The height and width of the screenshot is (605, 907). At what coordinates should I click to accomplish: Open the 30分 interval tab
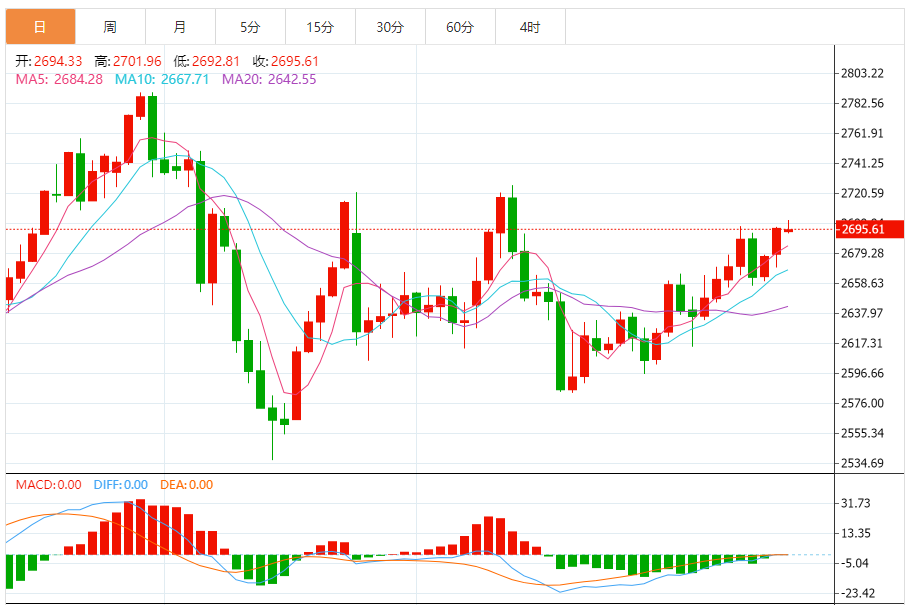click(390, 27)
